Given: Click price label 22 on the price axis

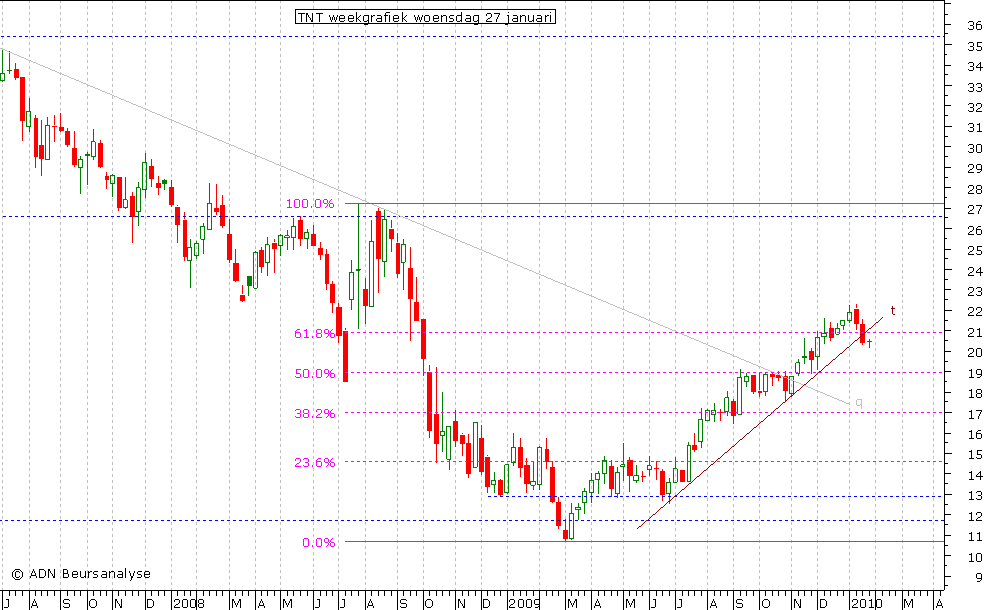Looking at the screenshot, I should 975,312.
